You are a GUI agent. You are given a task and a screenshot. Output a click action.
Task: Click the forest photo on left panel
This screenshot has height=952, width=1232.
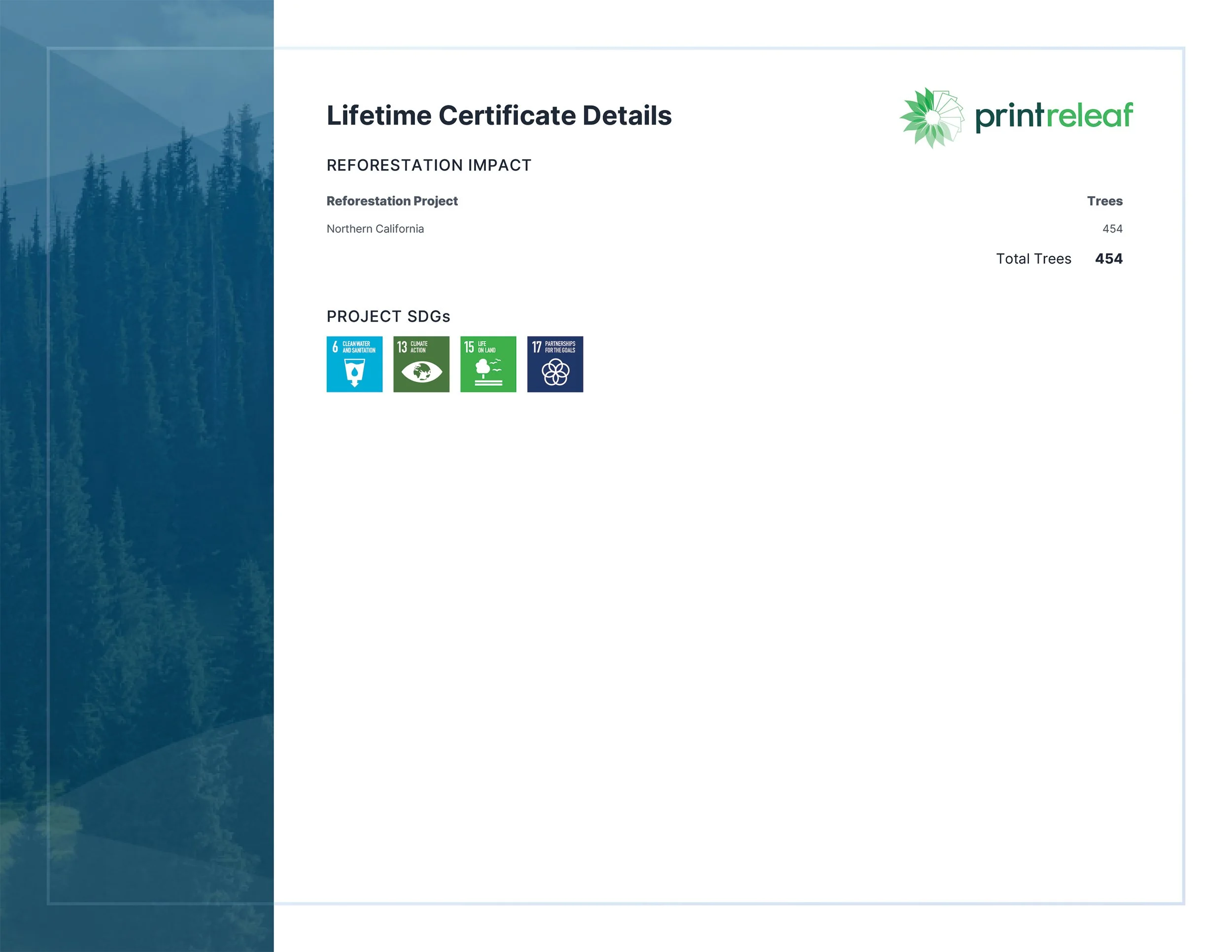[137, 508]
